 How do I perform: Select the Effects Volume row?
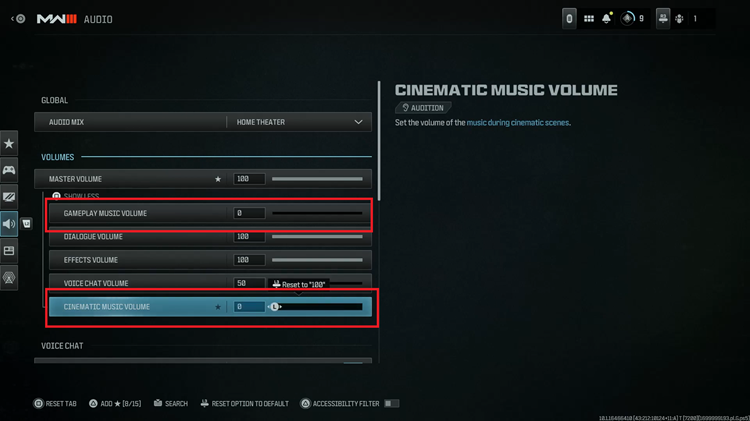tap(210, 260)
